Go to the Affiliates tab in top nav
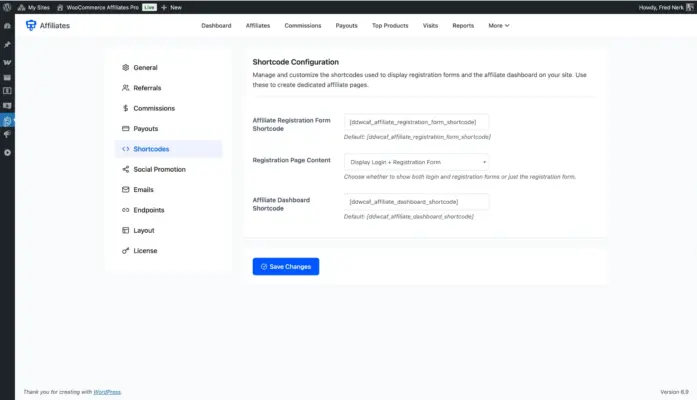Screen dimensions: 697x400 pos(258,26)
